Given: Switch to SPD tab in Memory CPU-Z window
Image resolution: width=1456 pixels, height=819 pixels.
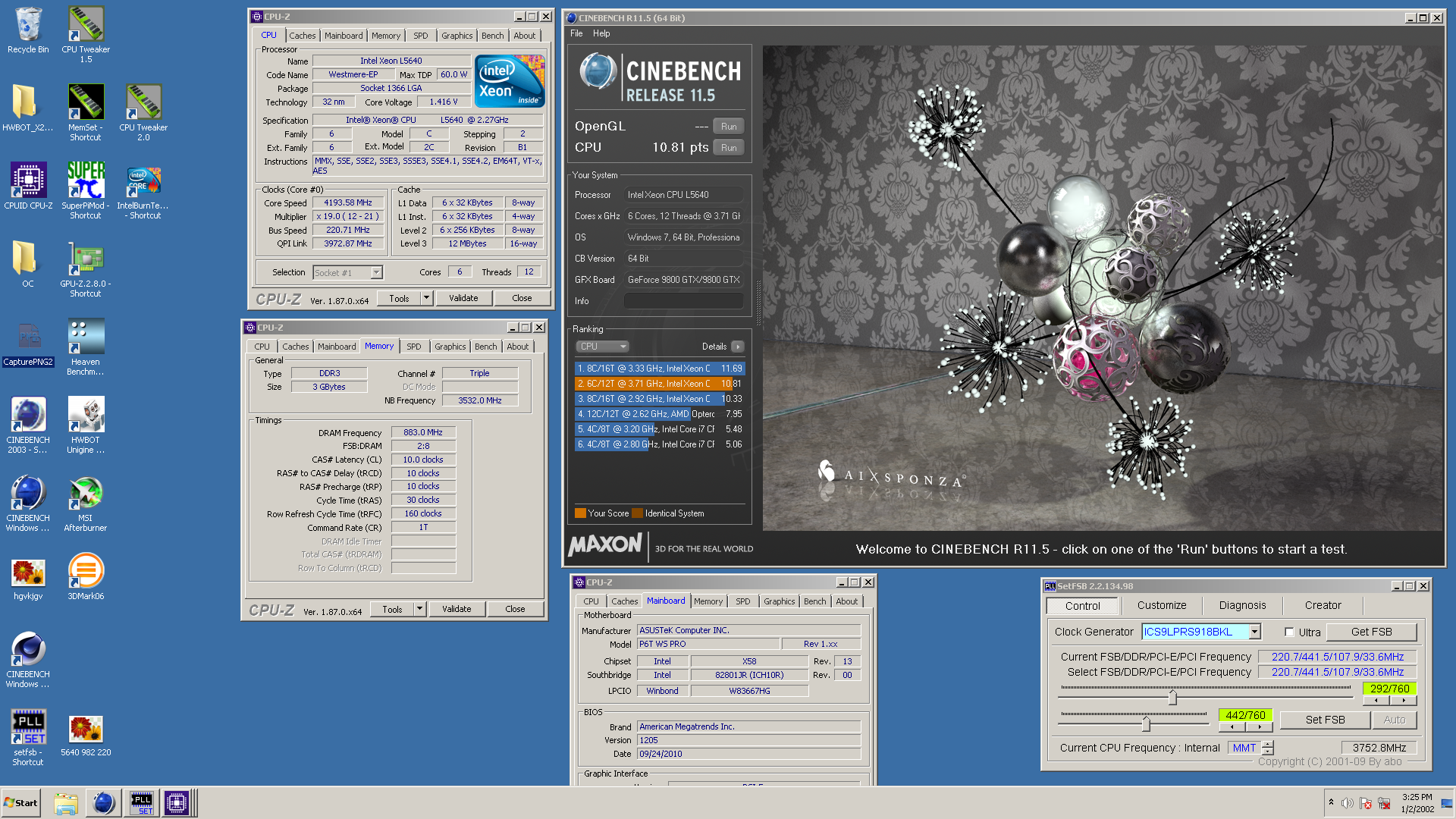Looking at the screenshot, I should pos(413,347).
